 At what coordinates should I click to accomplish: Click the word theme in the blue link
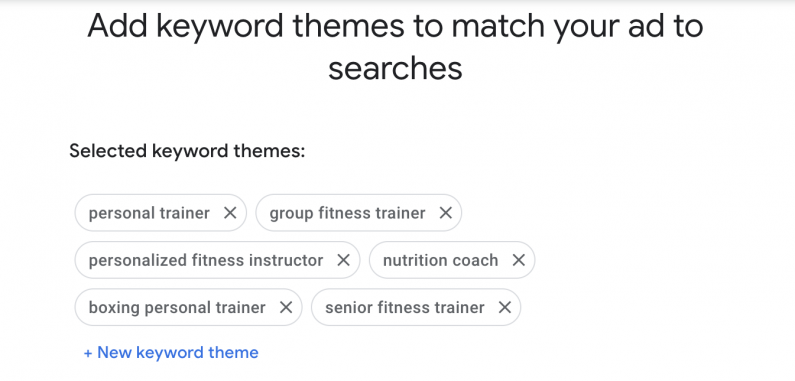[x=235, y=353]
